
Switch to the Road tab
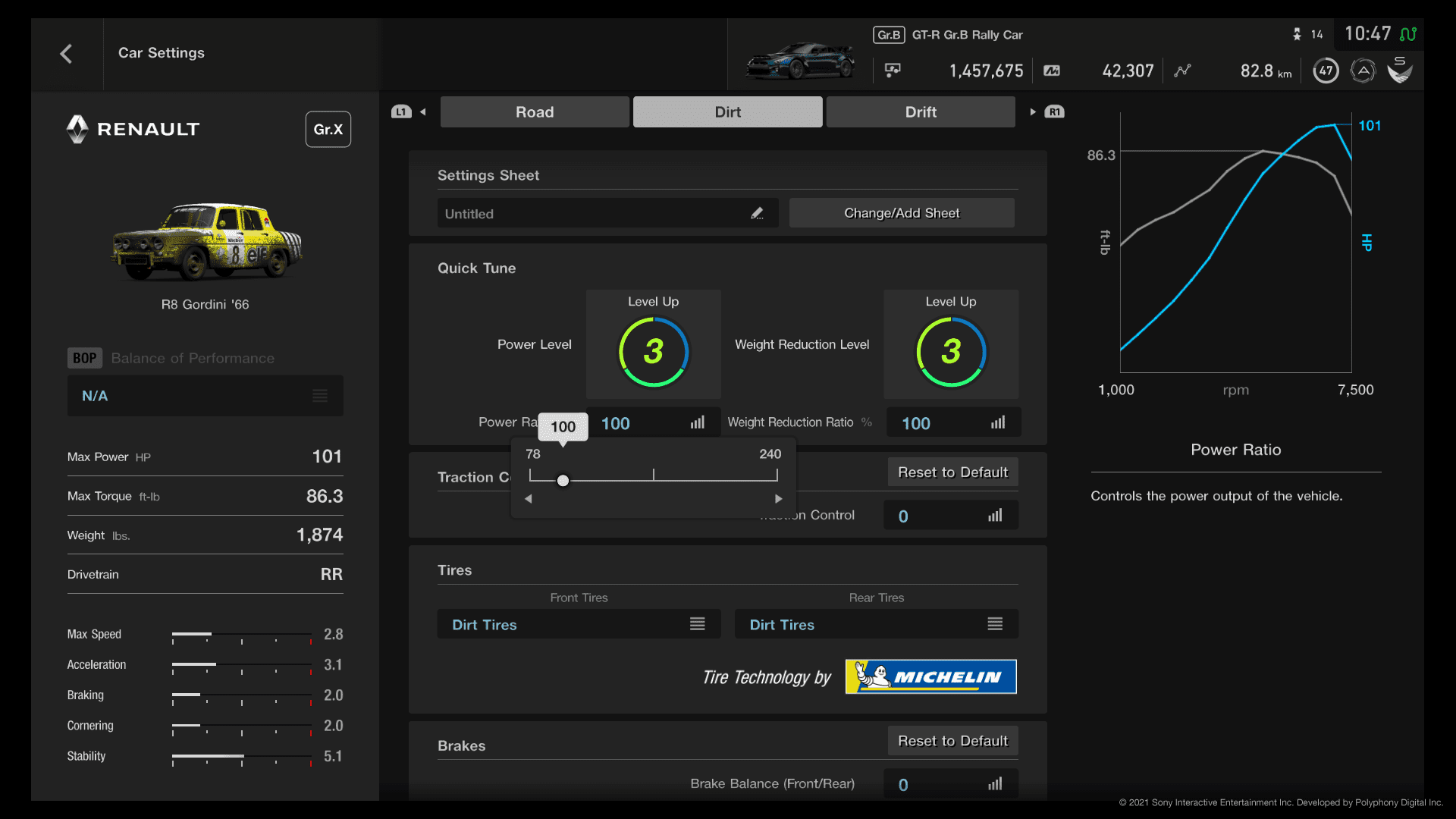pyautogui.click(x=534, y=111)
